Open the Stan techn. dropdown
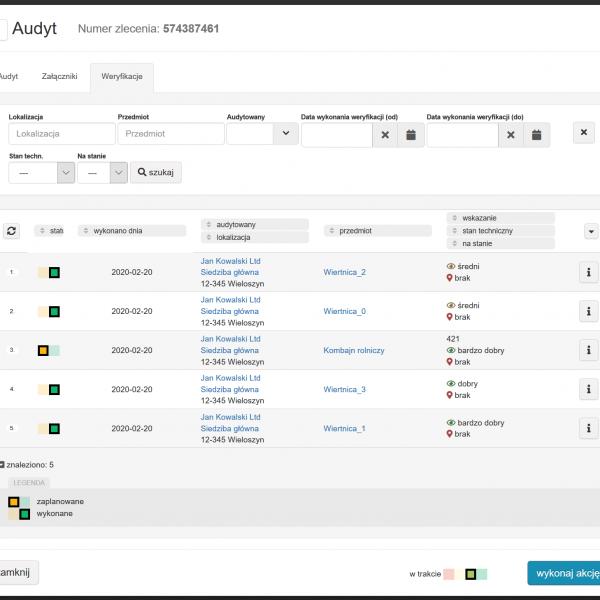 click(x=66, y=173)
